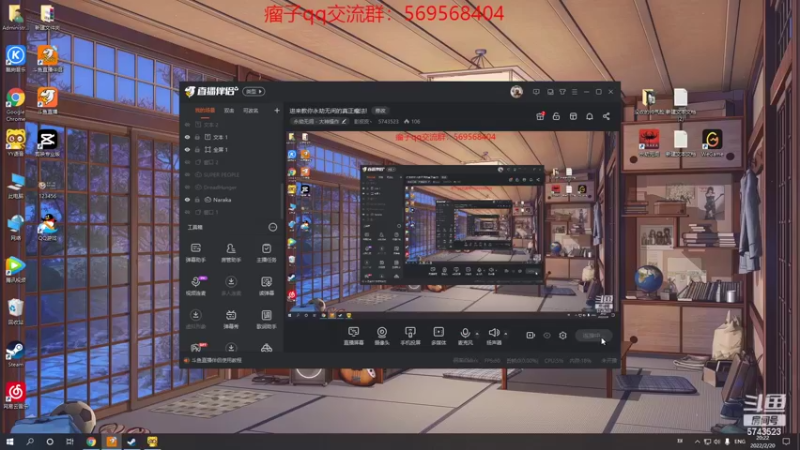Select the Naraka source row
This screenshot has height=450, width=800.
(232, 200)
